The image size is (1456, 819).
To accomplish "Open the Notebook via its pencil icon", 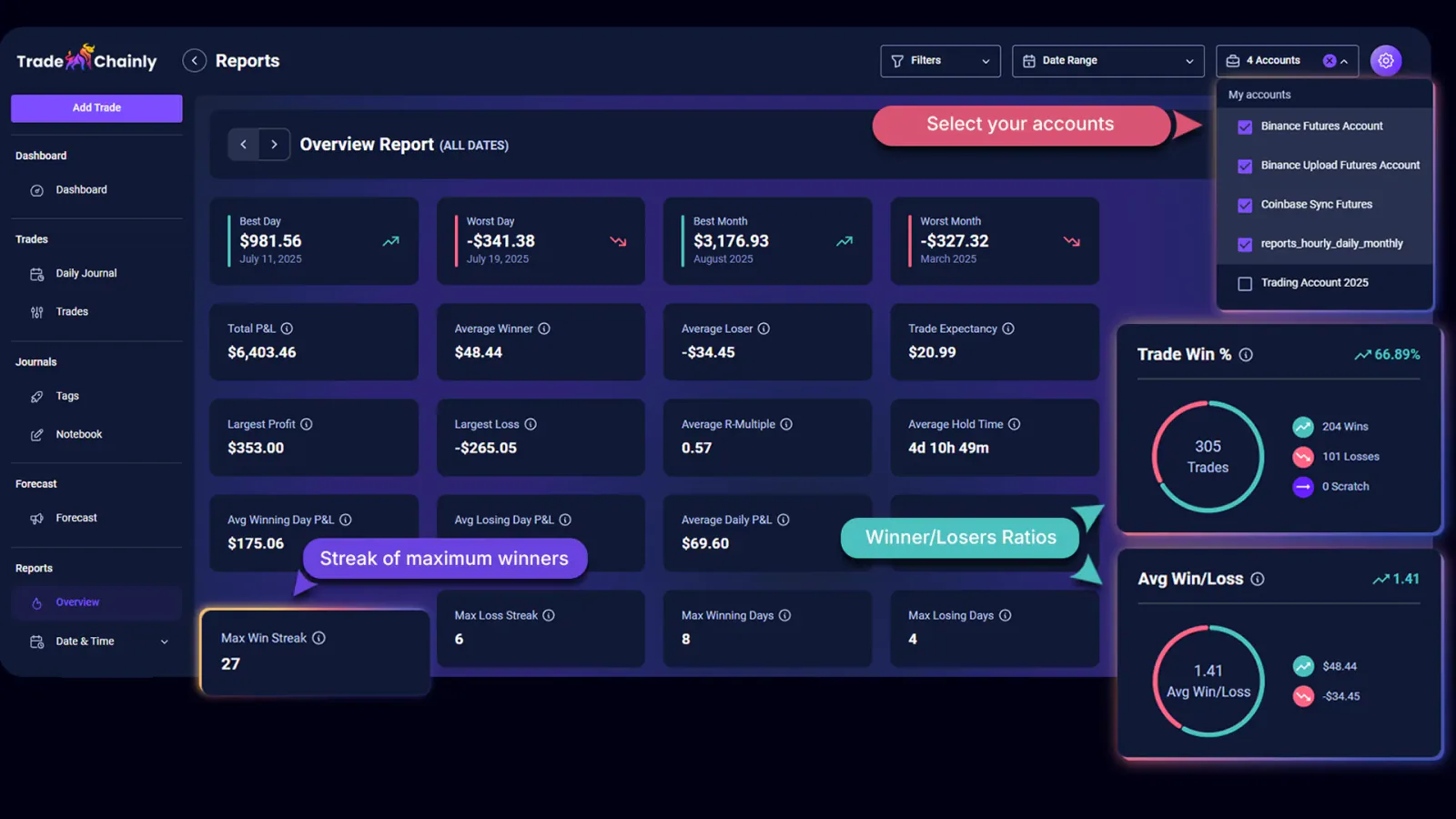I will click(x=36, y=434).
